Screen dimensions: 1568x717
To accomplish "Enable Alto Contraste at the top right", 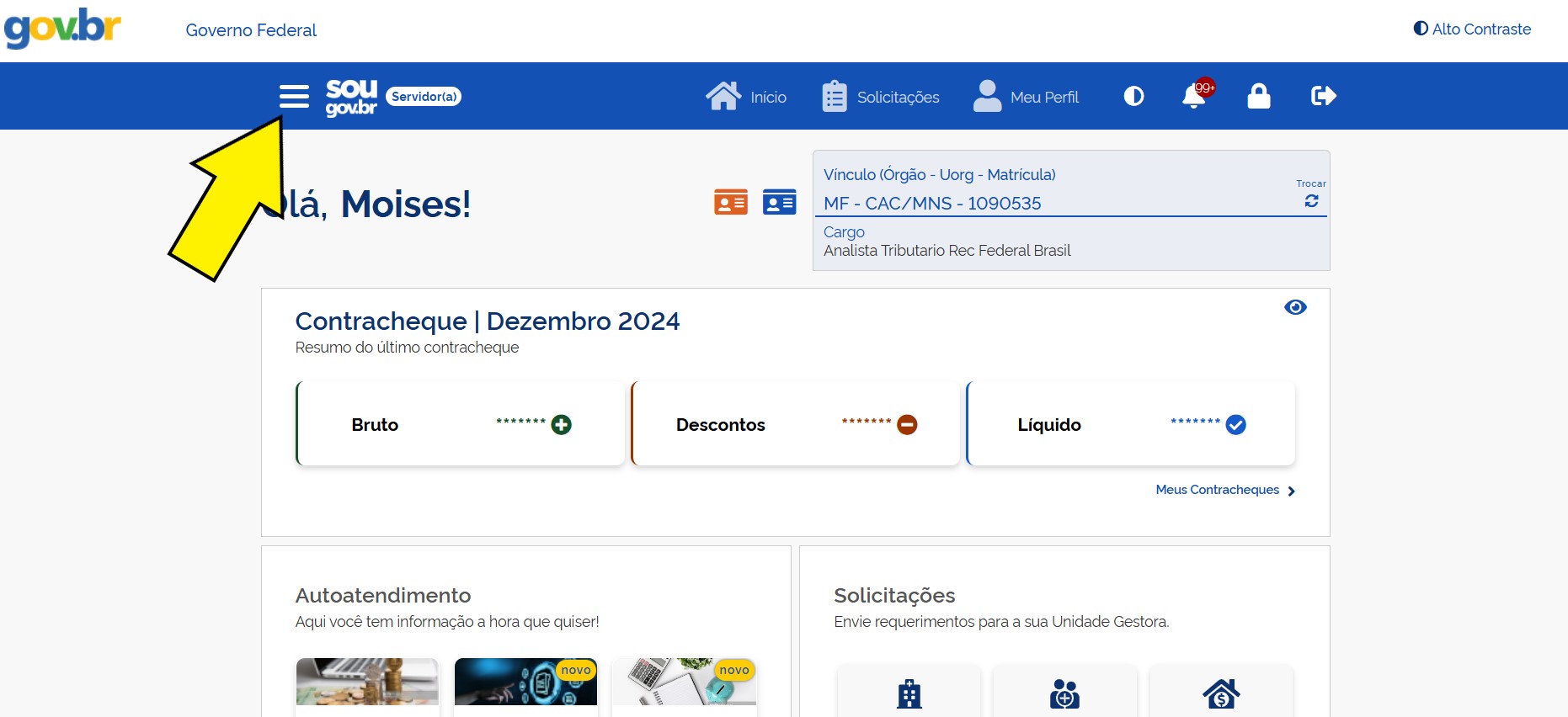I will pos(1472,29).
